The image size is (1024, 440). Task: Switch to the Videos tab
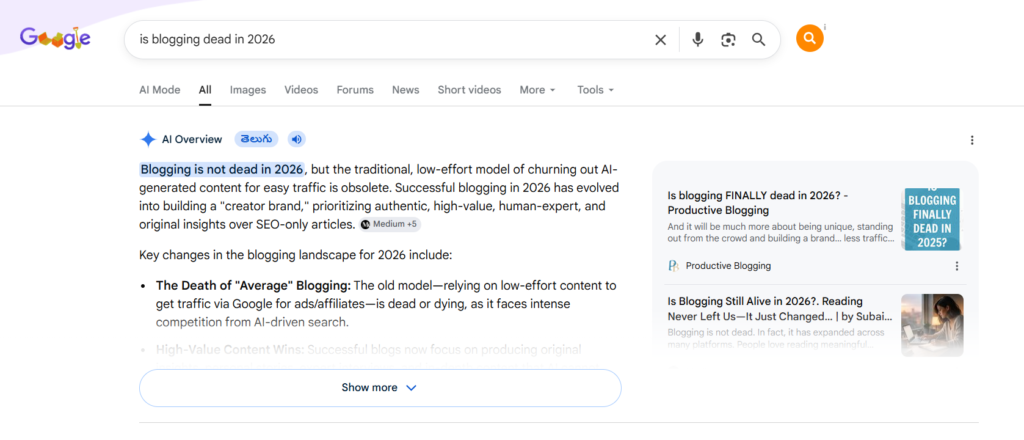coord(301,90)
